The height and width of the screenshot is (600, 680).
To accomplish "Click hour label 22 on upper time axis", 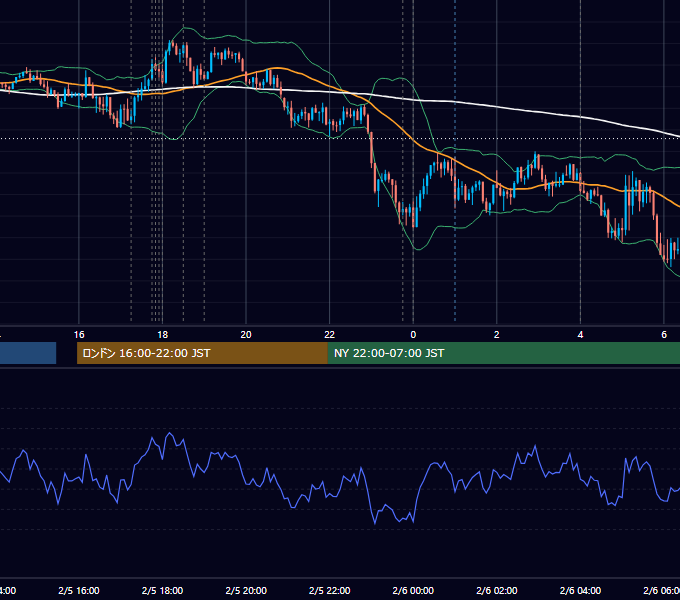I will click(330, 335).
